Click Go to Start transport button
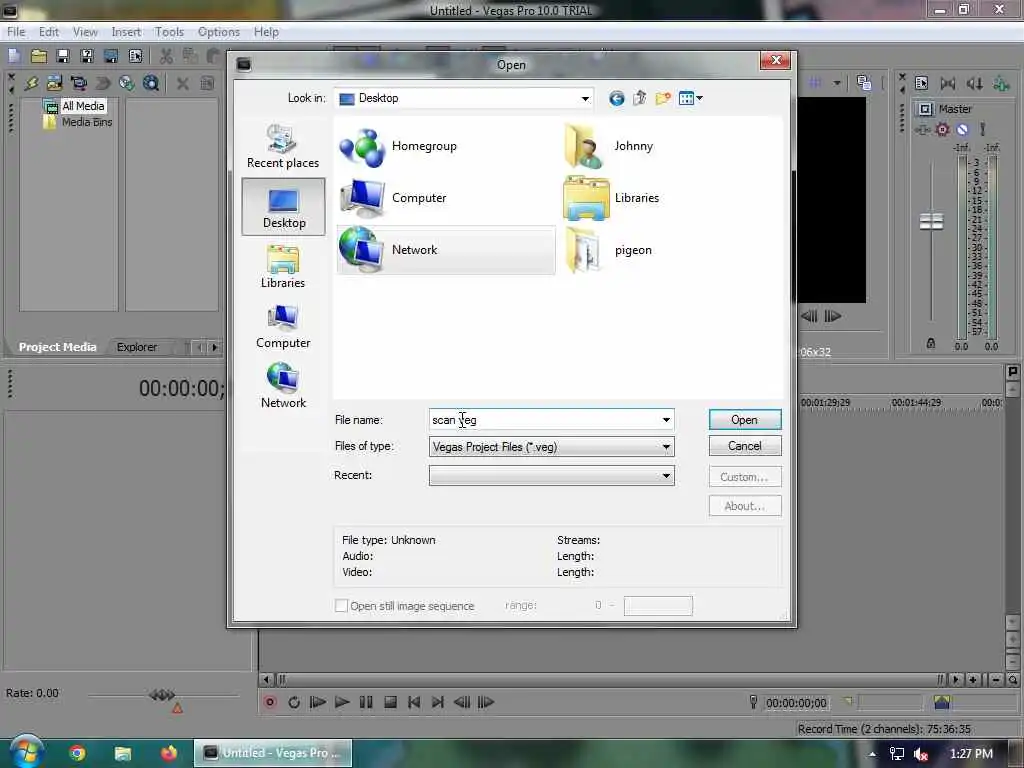Viewport: 1024px width, 768px height. tap(414, 702)
